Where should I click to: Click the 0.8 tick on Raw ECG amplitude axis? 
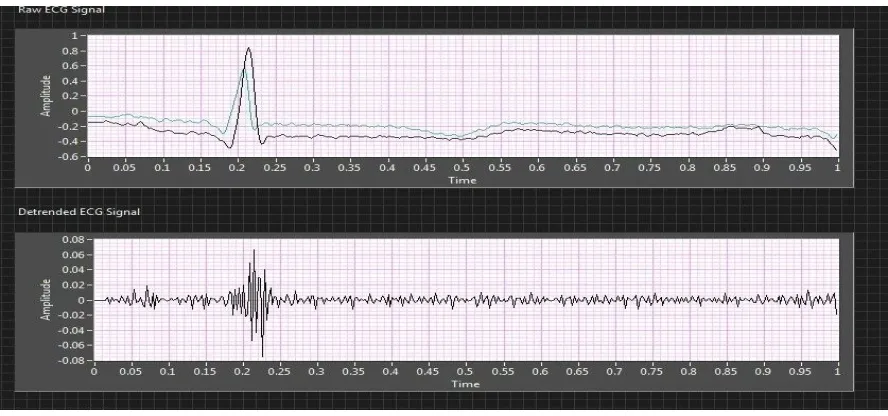click(70, 51)
